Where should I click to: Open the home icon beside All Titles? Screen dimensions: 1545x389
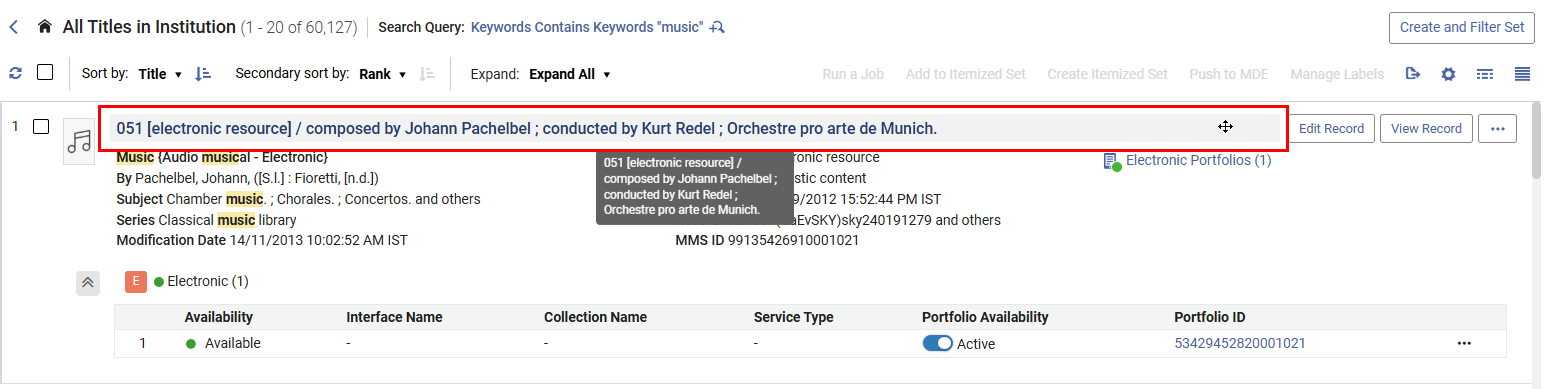click(44, 27)
